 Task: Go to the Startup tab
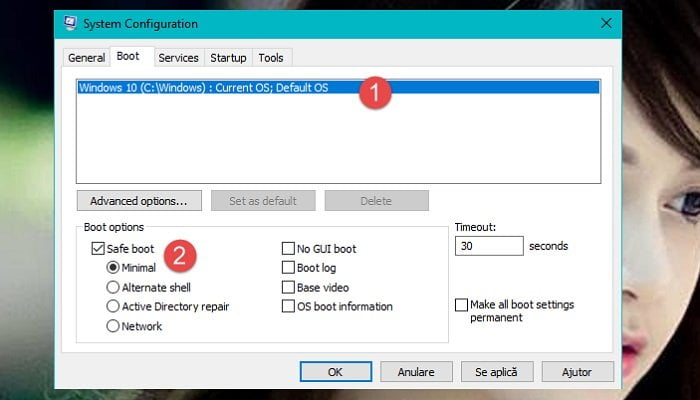(x=229, y=58)
